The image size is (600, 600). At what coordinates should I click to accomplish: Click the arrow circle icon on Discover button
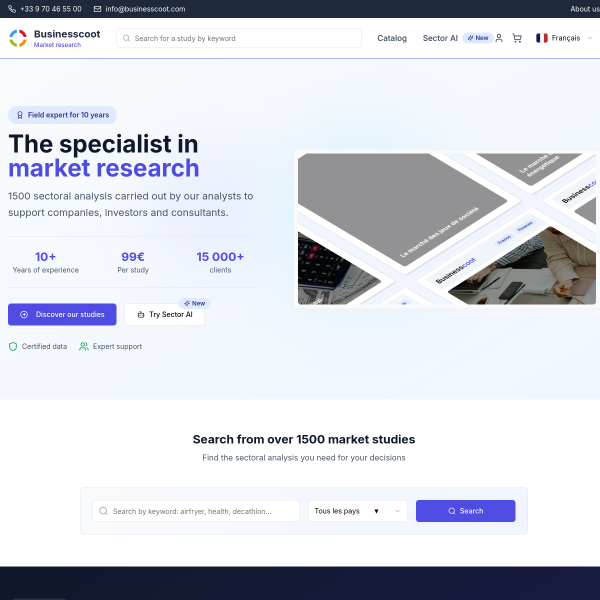point(24,315)
